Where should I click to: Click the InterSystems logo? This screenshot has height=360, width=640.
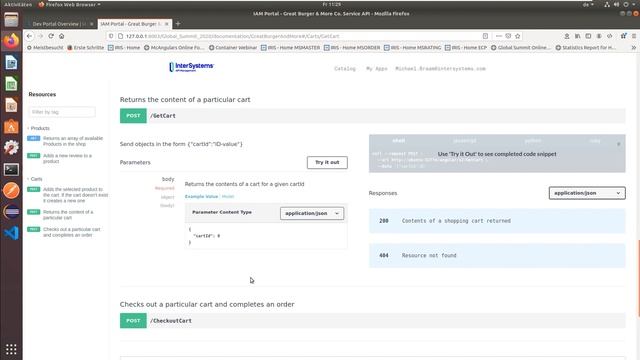point(192,67)
